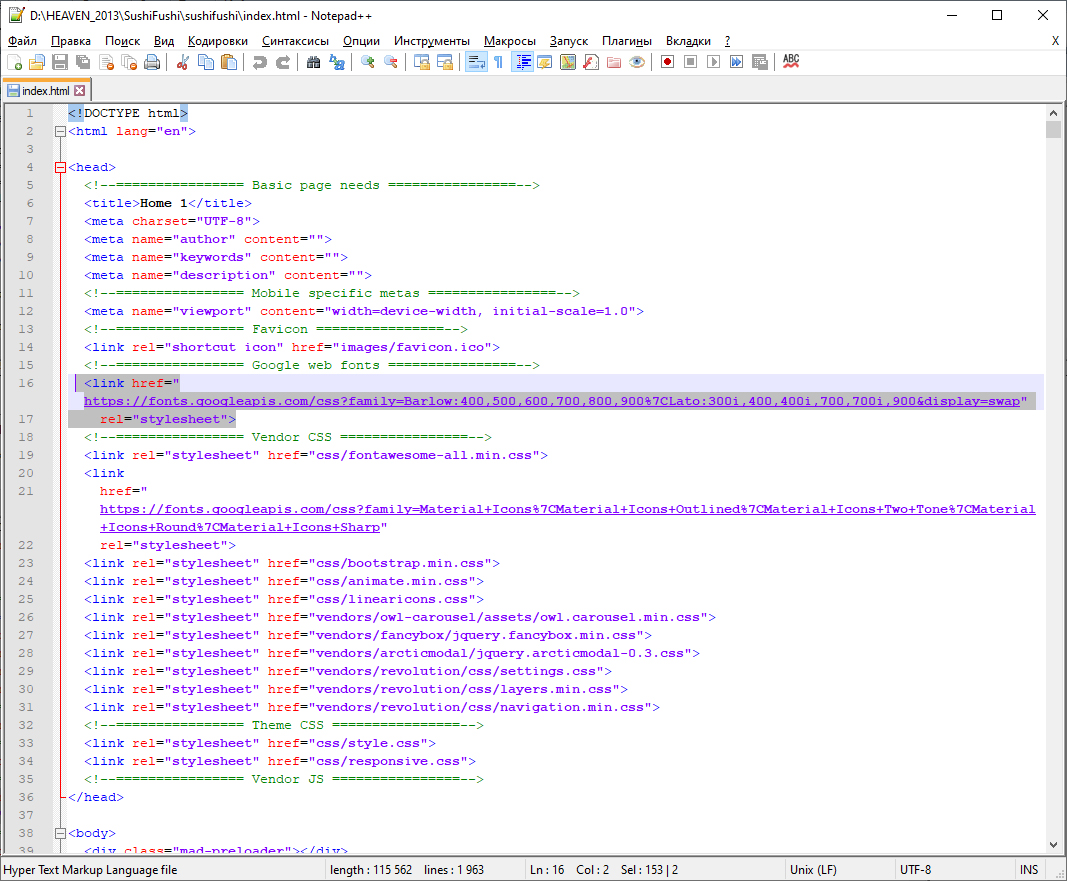Collapse the html tag fold marker
The height and width of the screenshot is (881, 1067).
(60, 132)
